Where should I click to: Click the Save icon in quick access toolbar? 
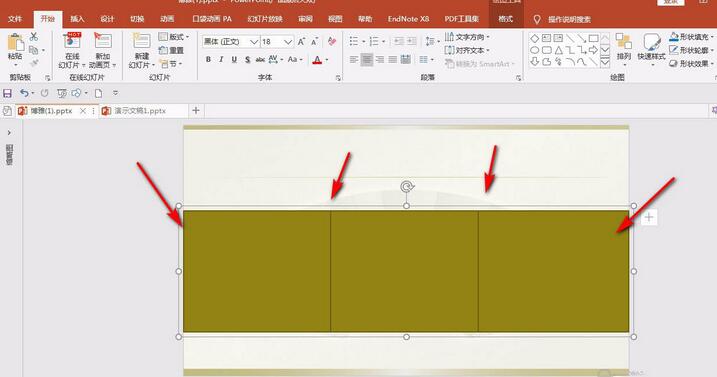click(x=7, y=93)
